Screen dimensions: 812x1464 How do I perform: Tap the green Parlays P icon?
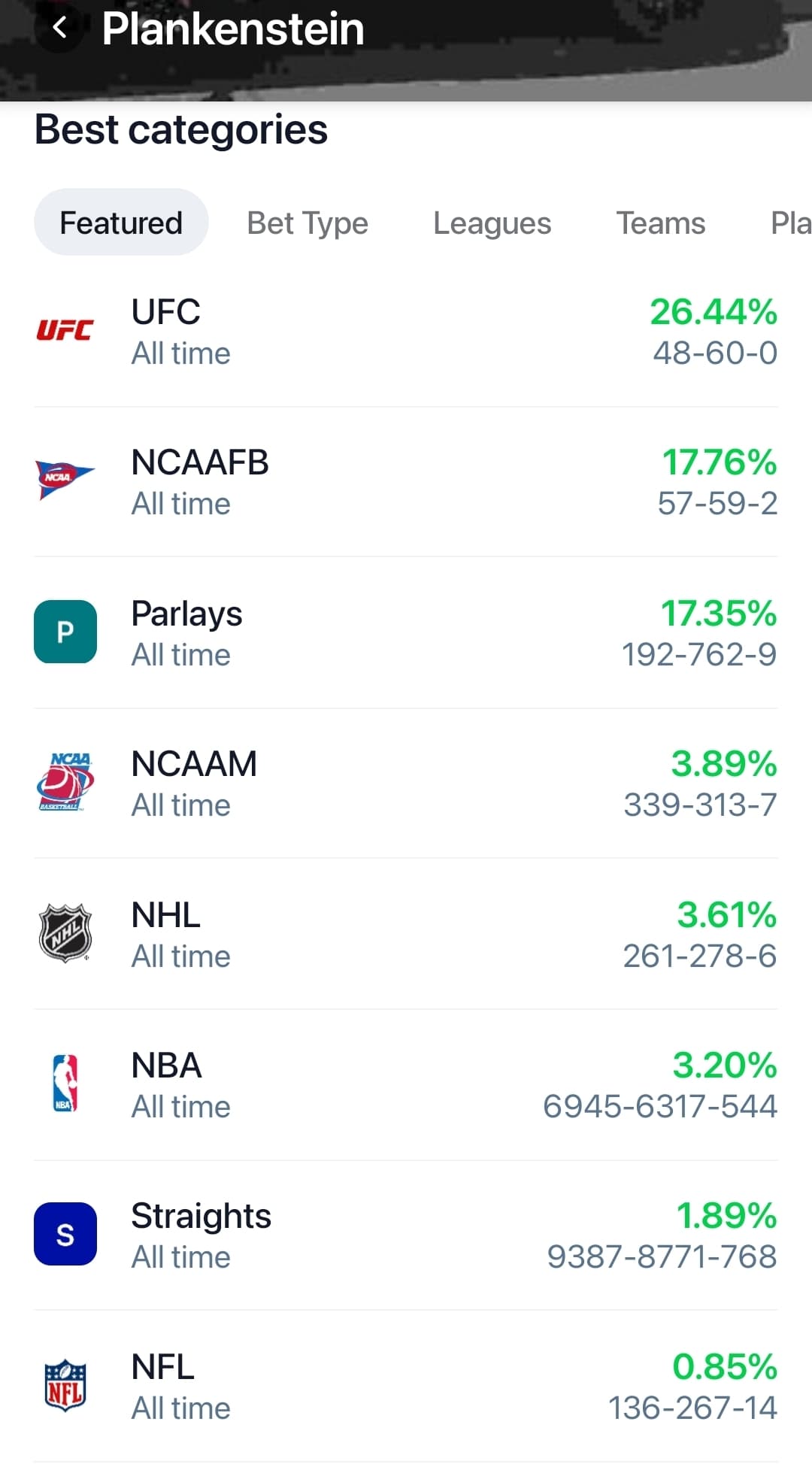(x=65, y=632)
